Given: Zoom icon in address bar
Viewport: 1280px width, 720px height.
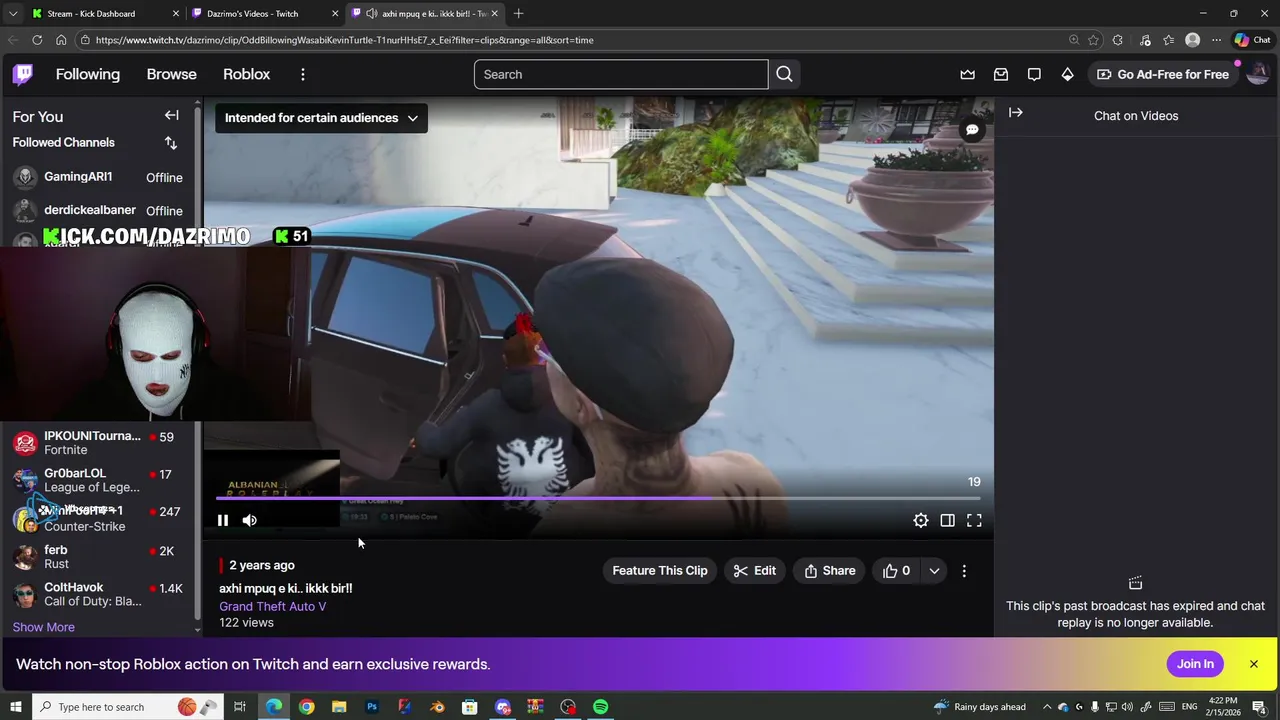Looking at the screenshot, I should [x=1074, y=40].
